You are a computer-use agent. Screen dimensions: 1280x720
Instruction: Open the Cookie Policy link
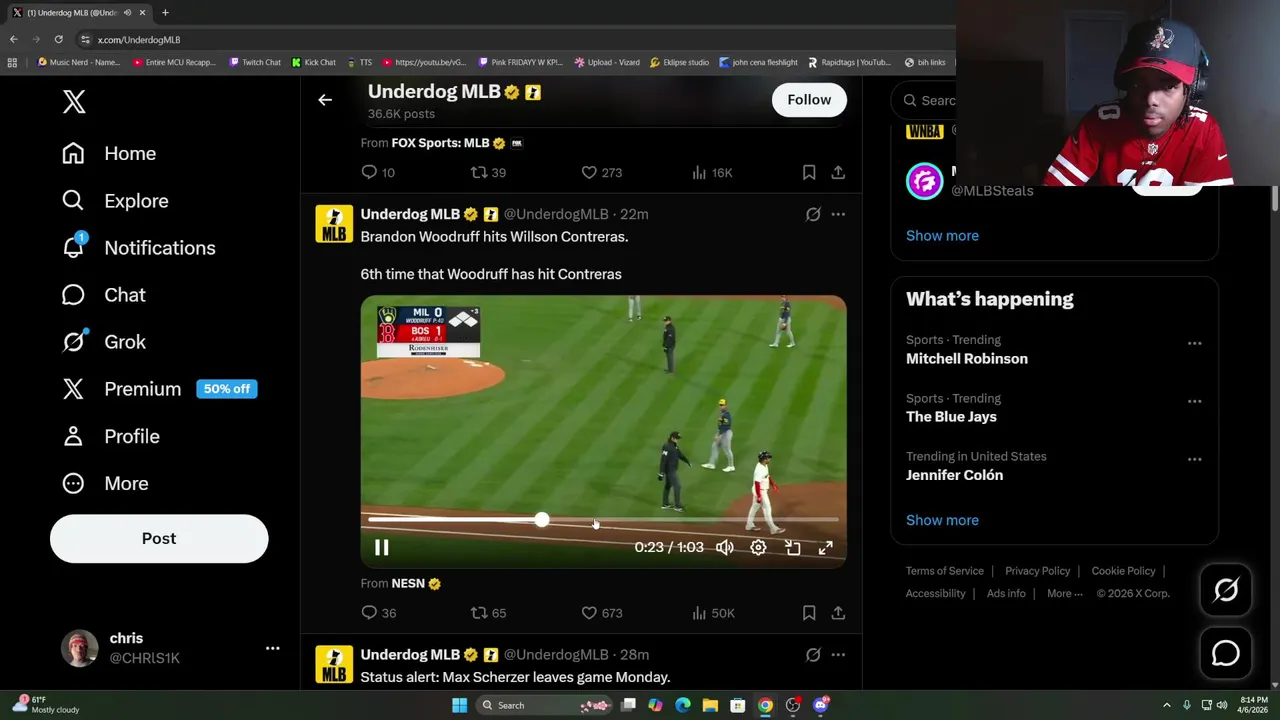click(1123, 571)
